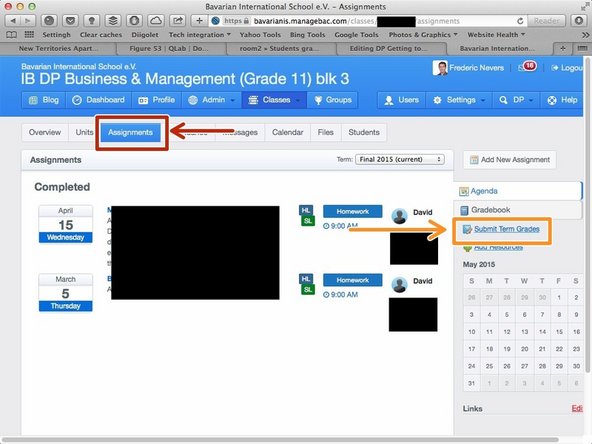Click the vertical page scrollbar
The height and width of the screenshot is (444, 592).
click(587, 215)
